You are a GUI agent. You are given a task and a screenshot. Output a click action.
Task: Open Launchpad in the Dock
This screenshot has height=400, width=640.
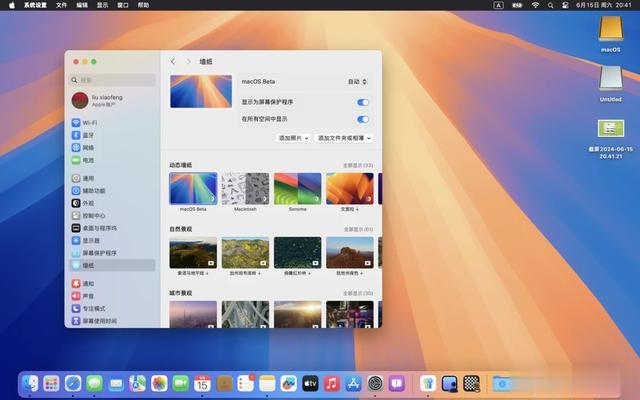pos(51,383)
